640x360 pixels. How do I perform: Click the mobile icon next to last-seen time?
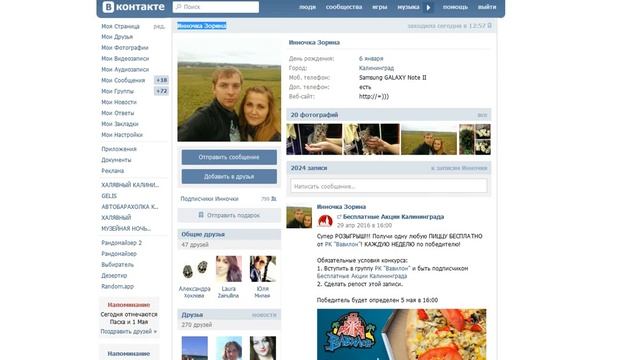click(489, 26)
